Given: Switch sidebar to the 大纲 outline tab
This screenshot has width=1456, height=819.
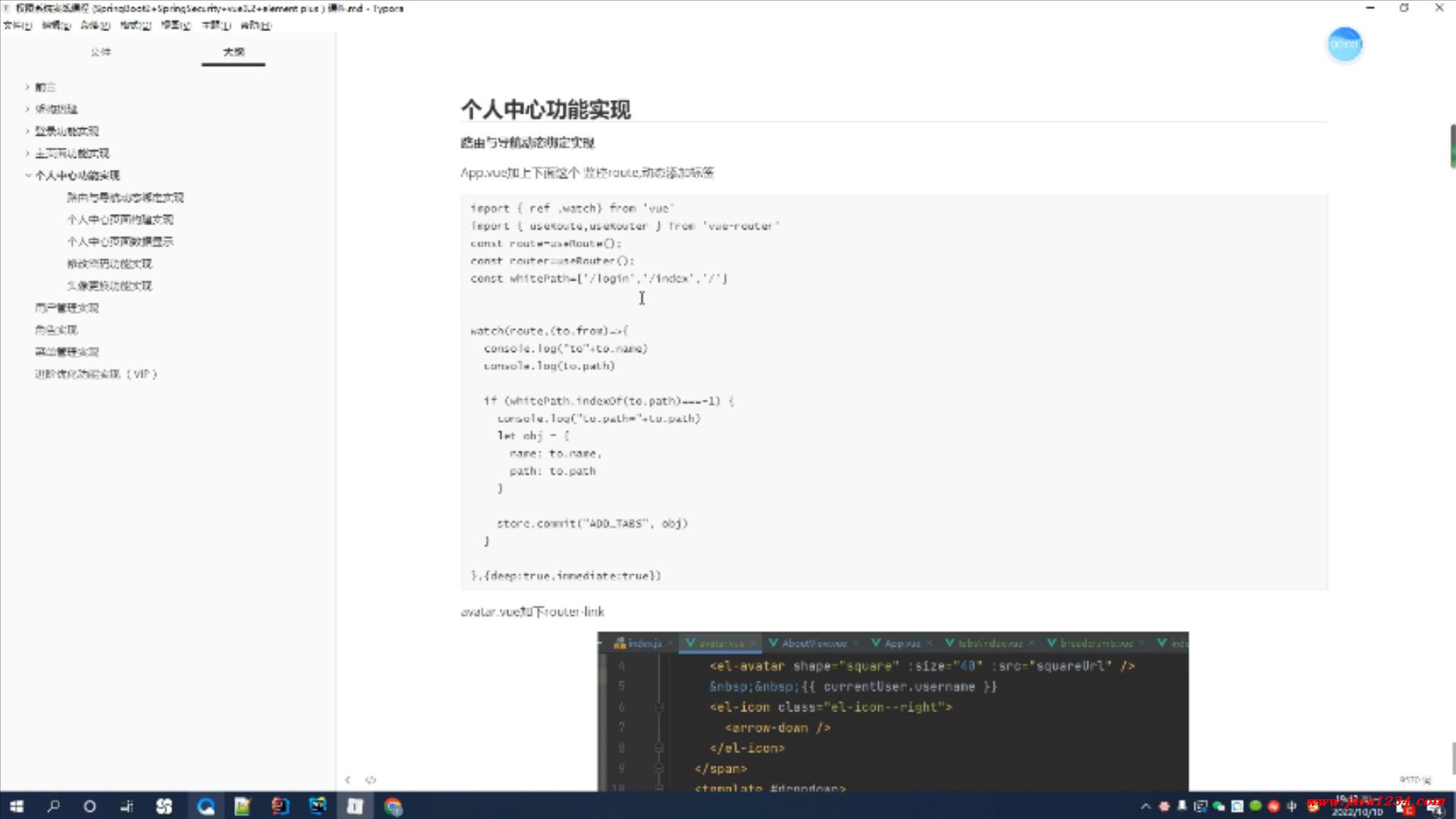Looking at the screenshot, I should 234,52.
